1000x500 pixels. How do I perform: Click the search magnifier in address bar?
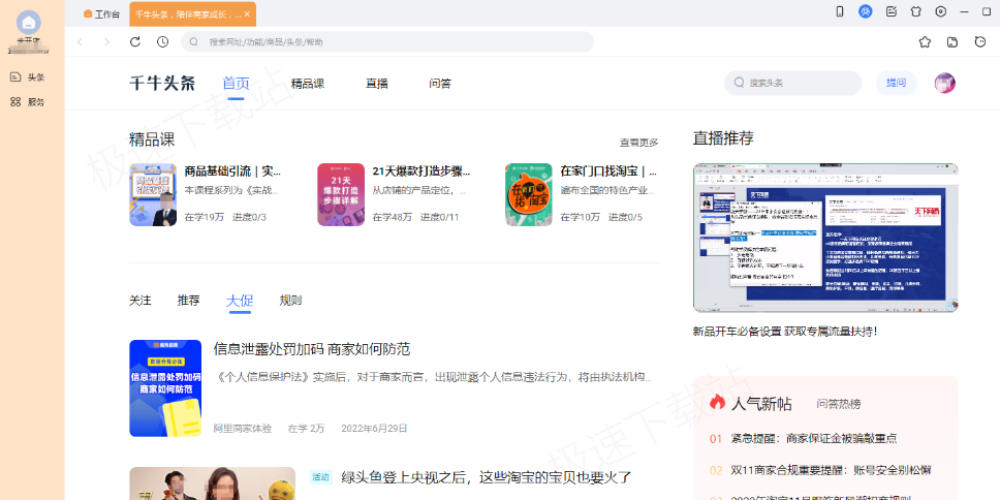tap(194, 42)
